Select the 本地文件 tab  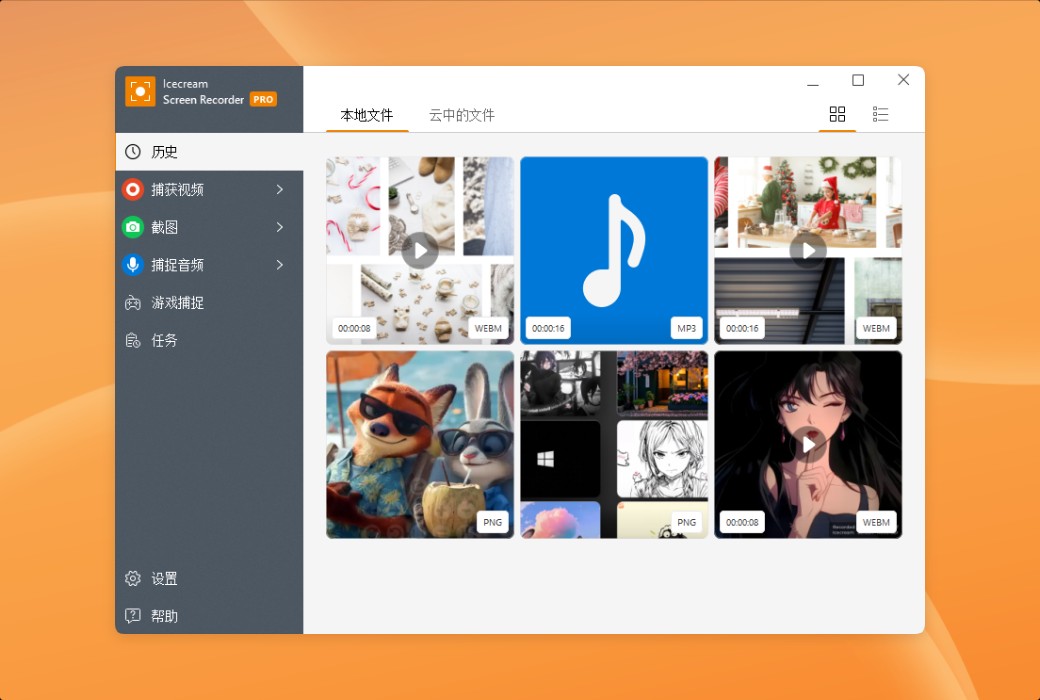pos(366,115)
